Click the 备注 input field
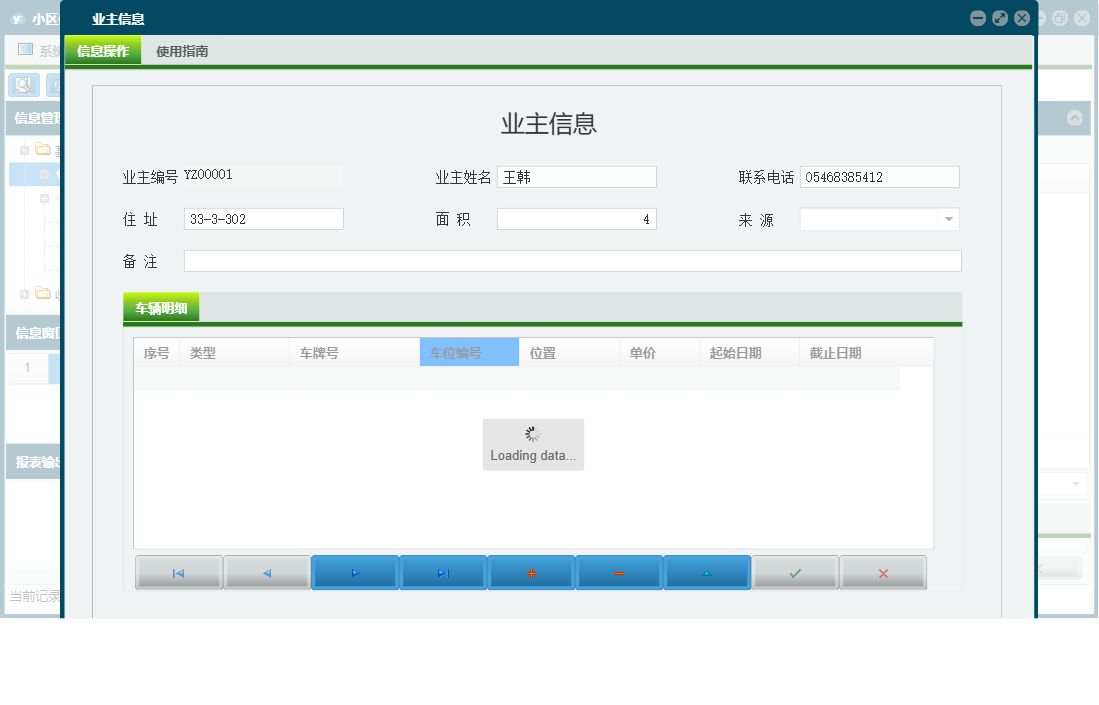This screenshot has height=705, width=1099. pyautogui.click(x=572, y=260)
